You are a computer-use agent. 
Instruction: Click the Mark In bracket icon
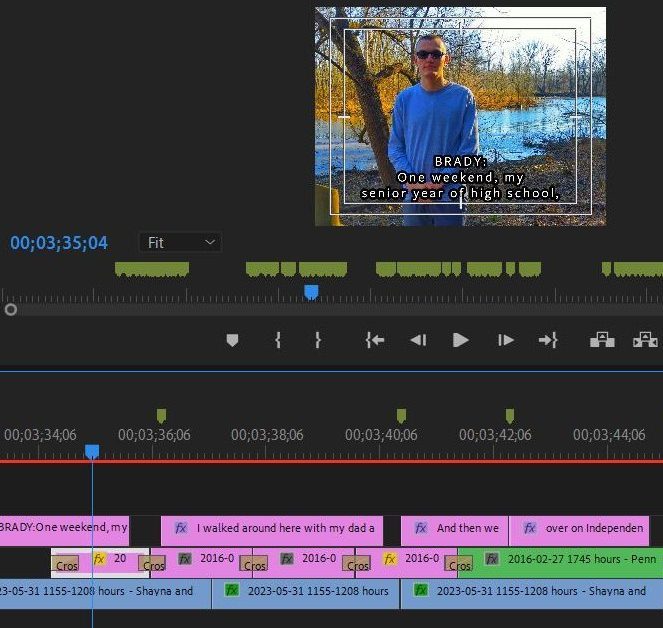coord(278,340)
